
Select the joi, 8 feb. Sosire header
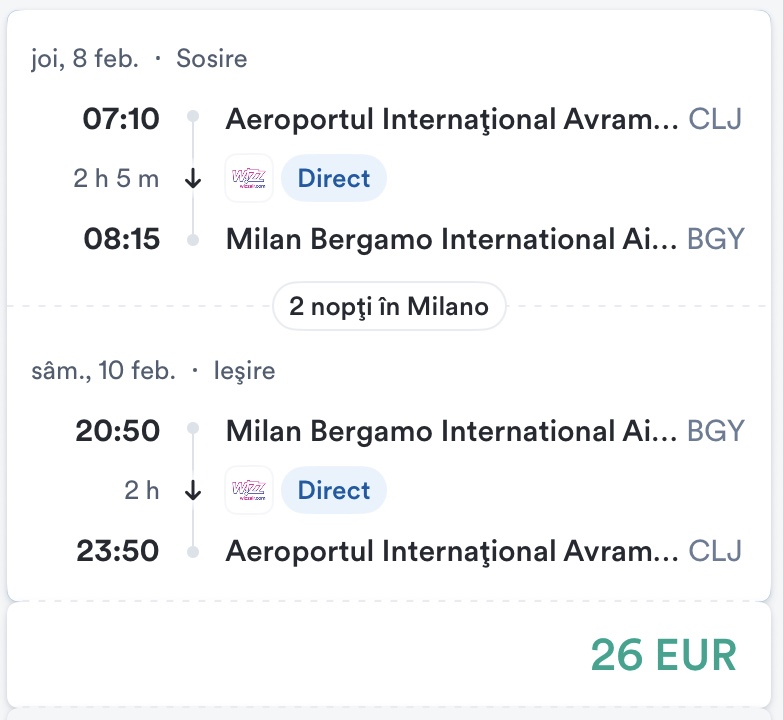(139, 59)
